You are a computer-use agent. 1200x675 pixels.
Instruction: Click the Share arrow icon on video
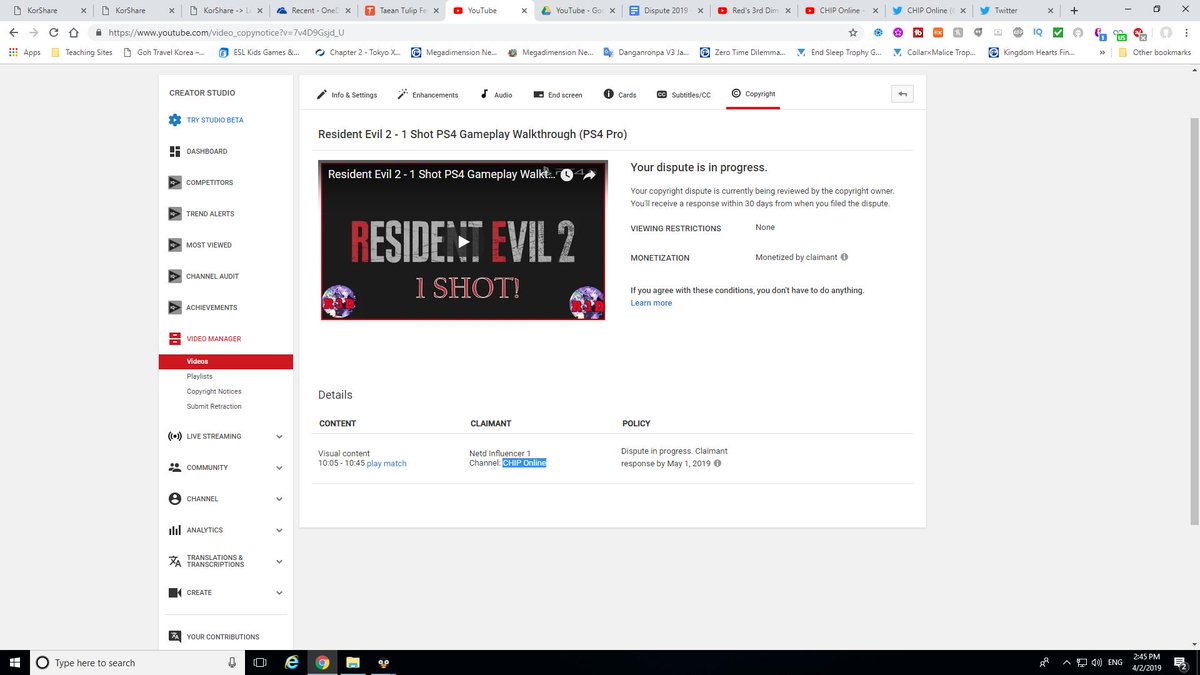pos(590,175)
